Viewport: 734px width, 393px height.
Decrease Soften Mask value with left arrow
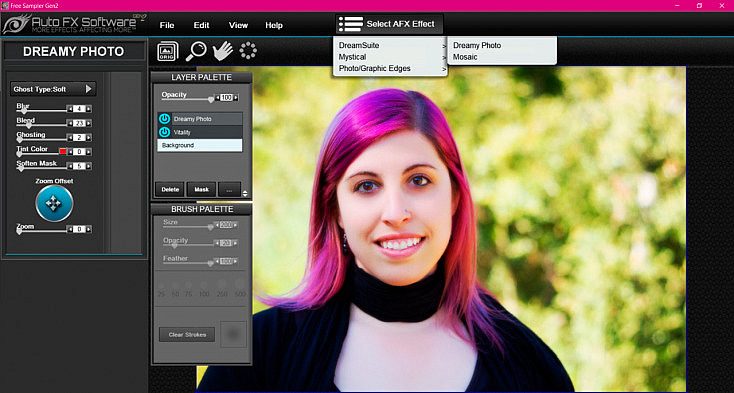click(x=70, y=166)
